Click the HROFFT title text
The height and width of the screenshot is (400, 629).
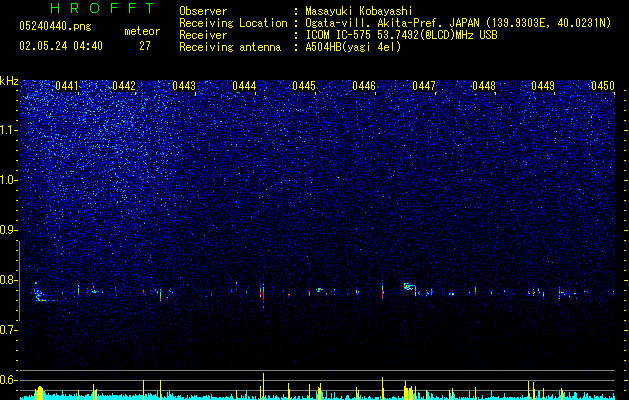(x=103, y=8)
